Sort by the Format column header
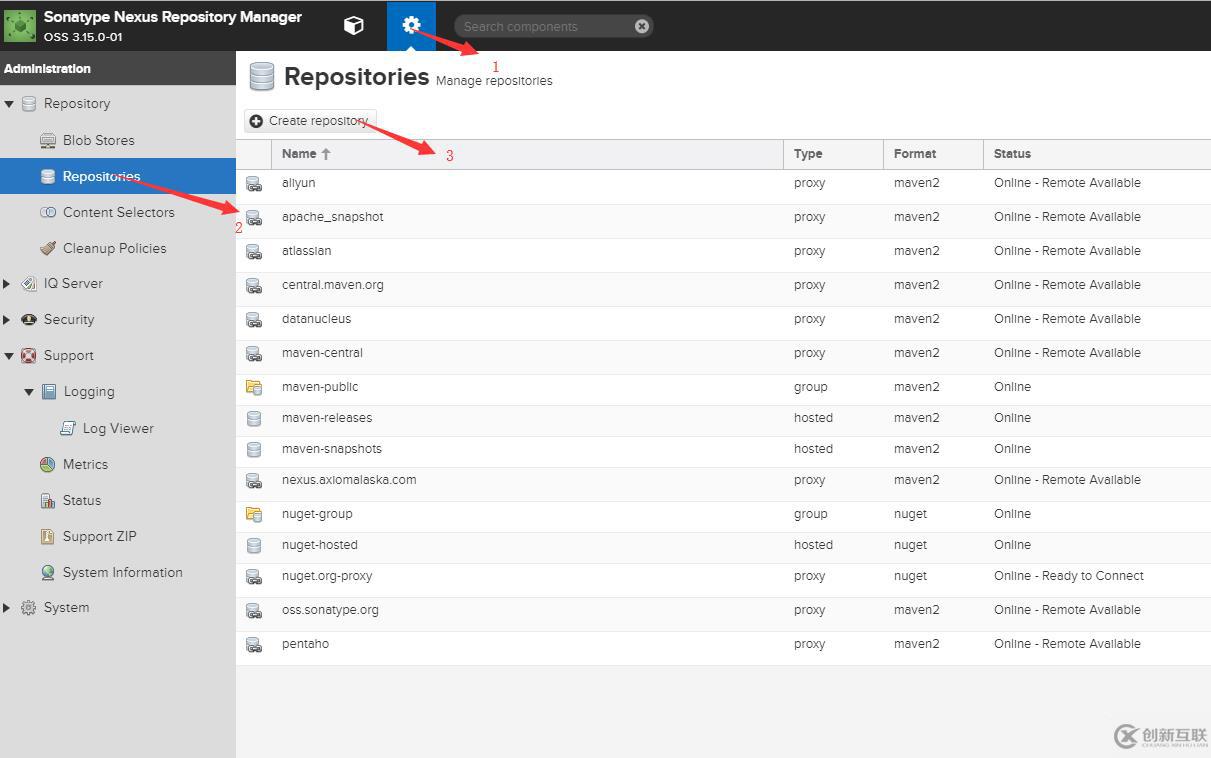Viewport: 1211px width, 758px height. 933,154
